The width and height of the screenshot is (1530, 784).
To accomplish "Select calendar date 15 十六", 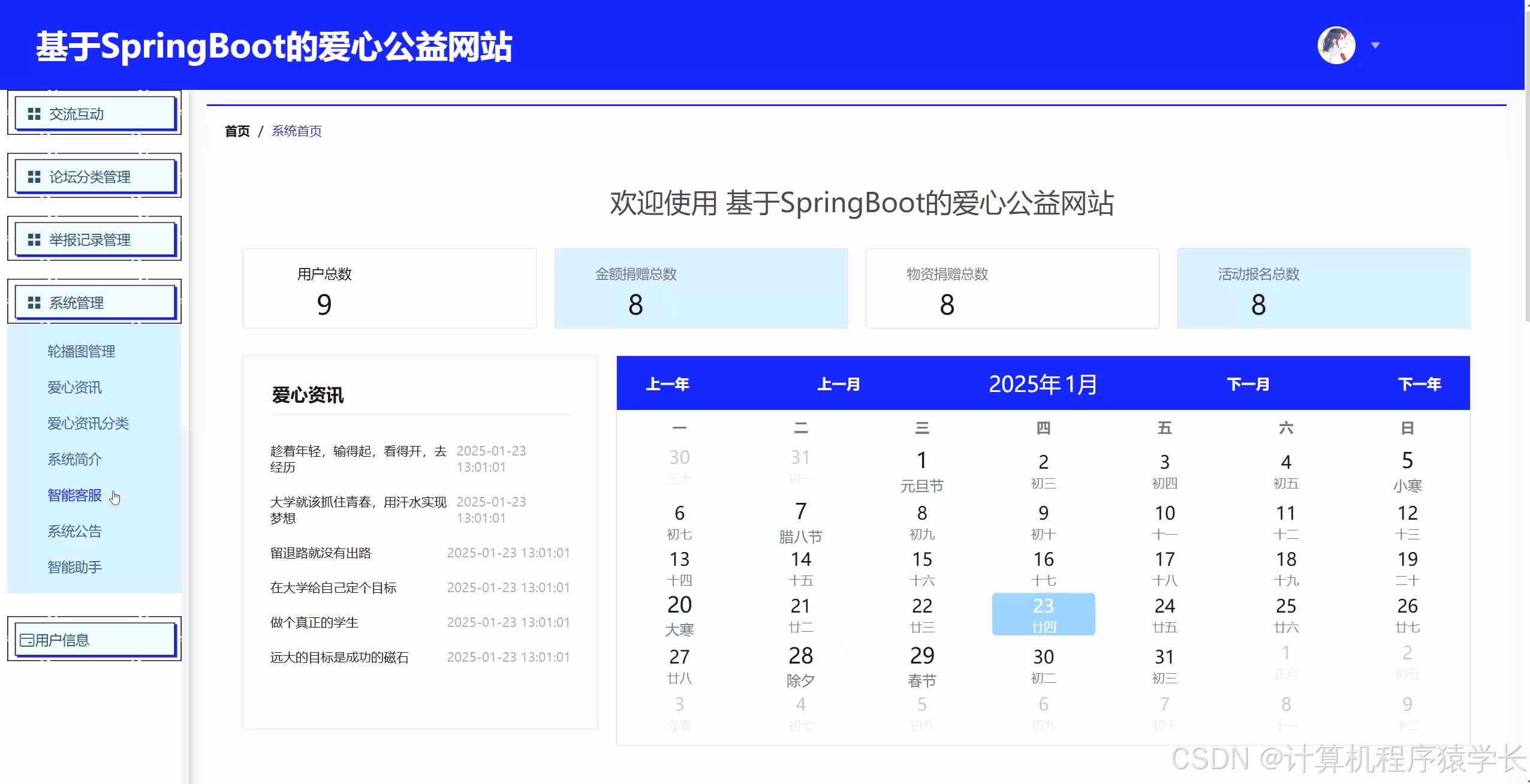I will pos(922,568).
